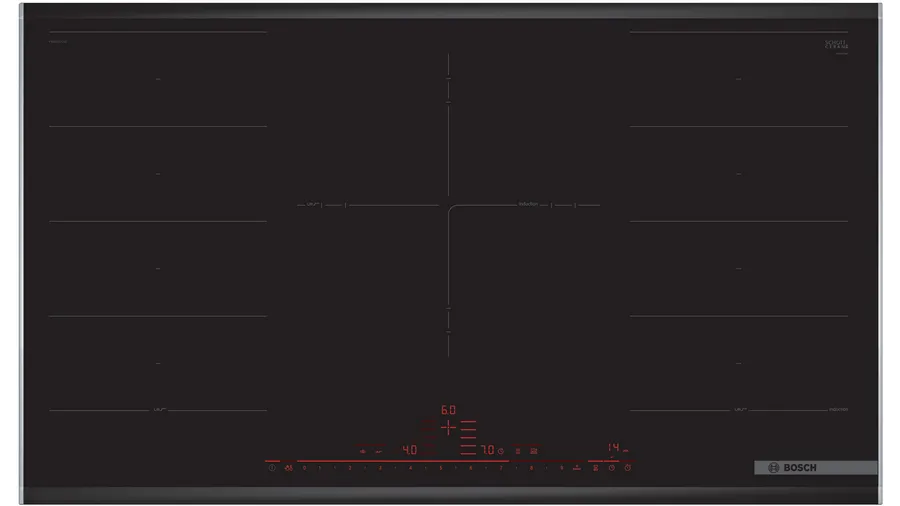The image size is (900, 506).
Task: Select the zone showing 7.0
Action: tap(487, 450)
